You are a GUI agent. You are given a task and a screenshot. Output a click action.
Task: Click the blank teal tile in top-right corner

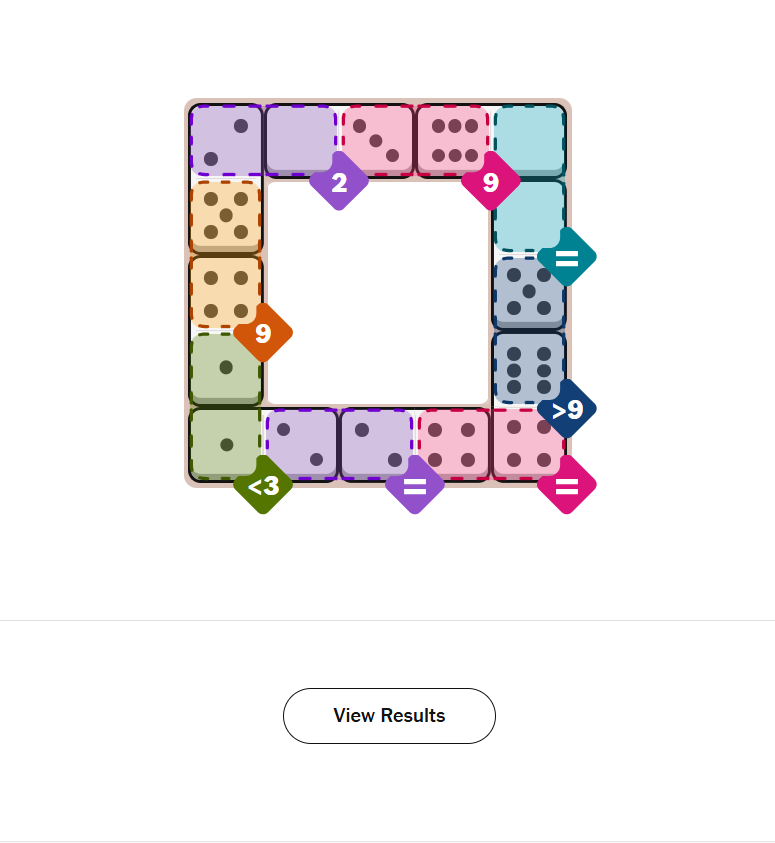(529, 138)
